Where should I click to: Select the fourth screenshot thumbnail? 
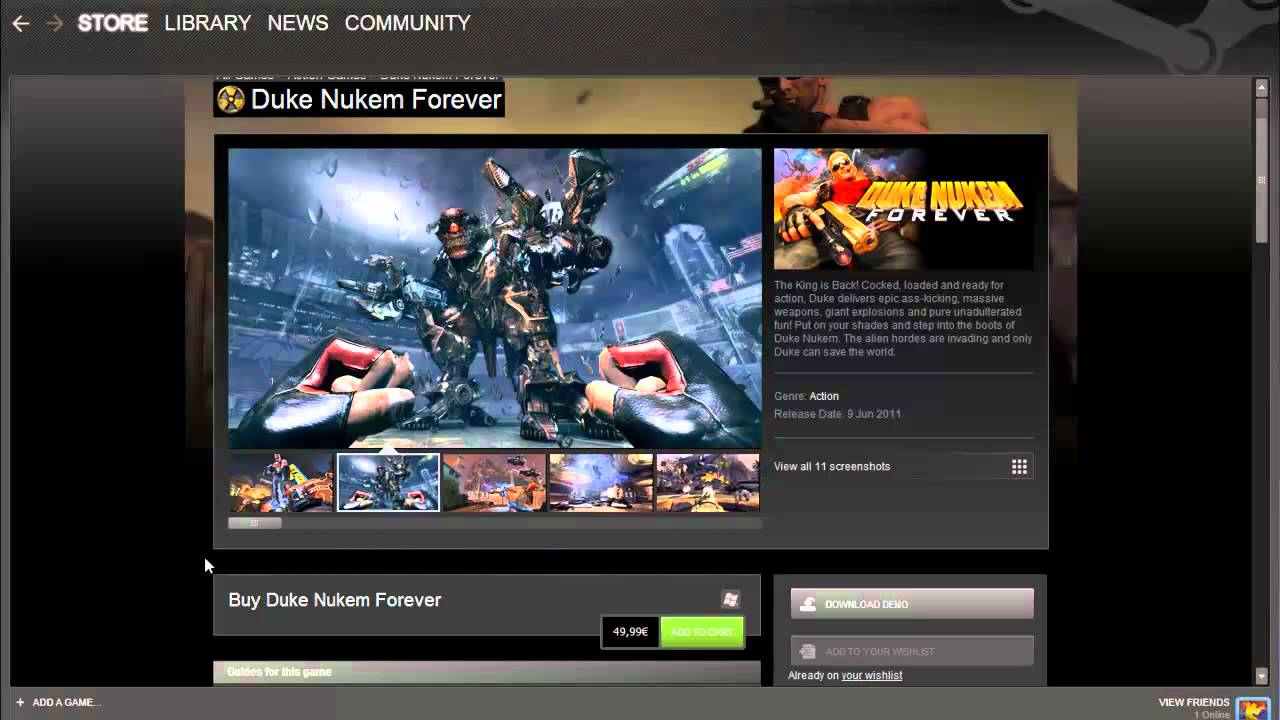601,482
